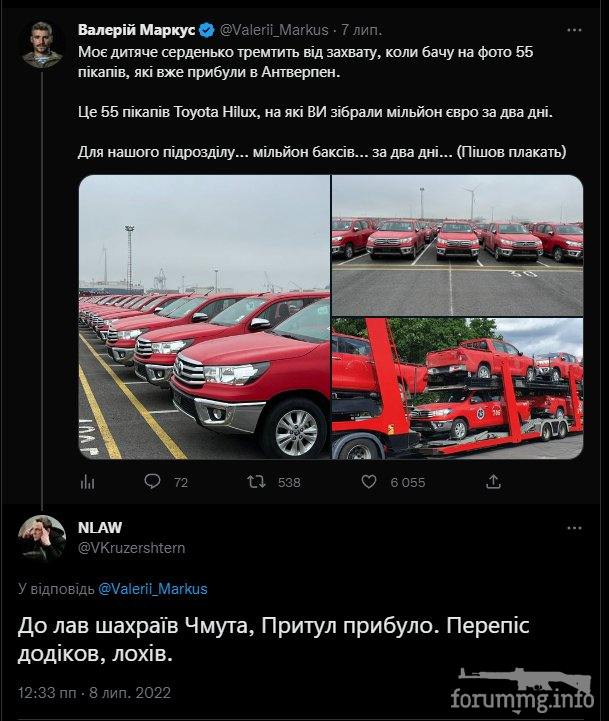Click the blue verified badge beside Валерій Маркус
Screen dimensions: 609x721
pyautogui.click(x=207, y=30)
